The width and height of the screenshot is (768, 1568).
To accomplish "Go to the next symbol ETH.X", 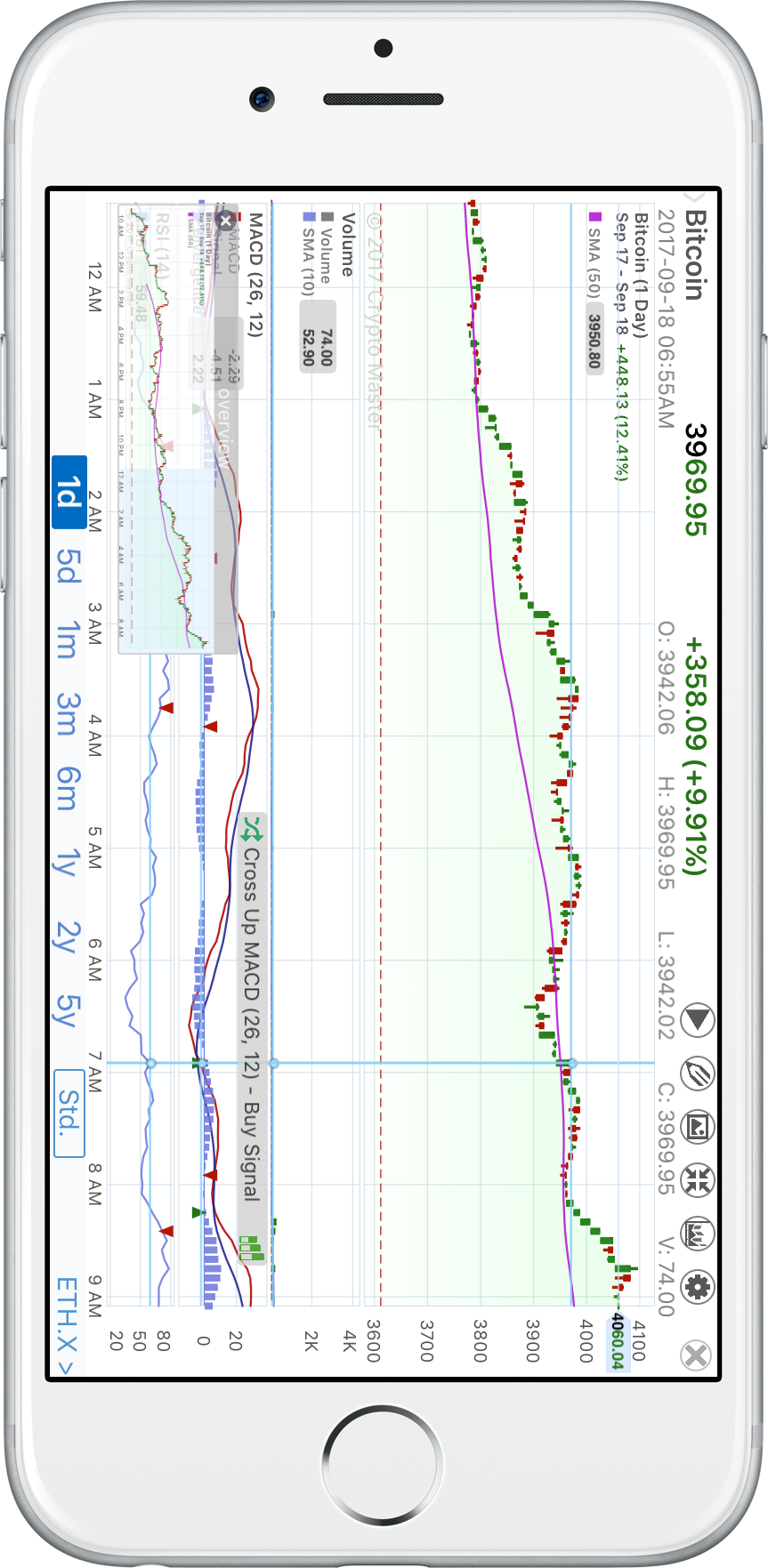I will coord(68,1326).
